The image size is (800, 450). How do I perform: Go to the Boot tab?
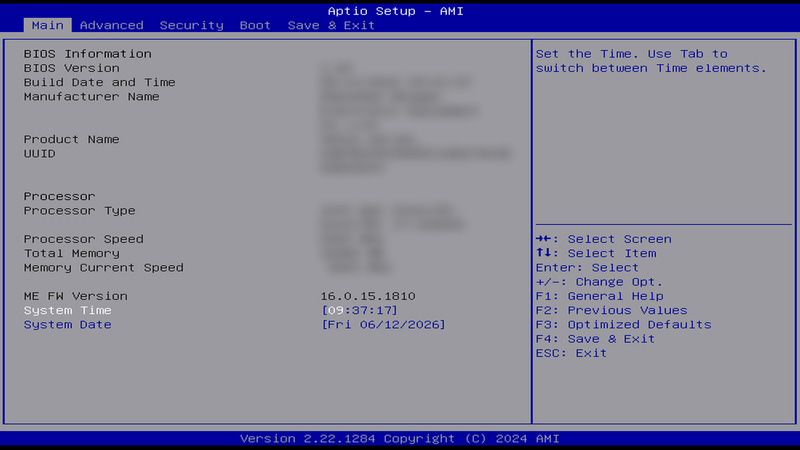click(x=255, y=25)
